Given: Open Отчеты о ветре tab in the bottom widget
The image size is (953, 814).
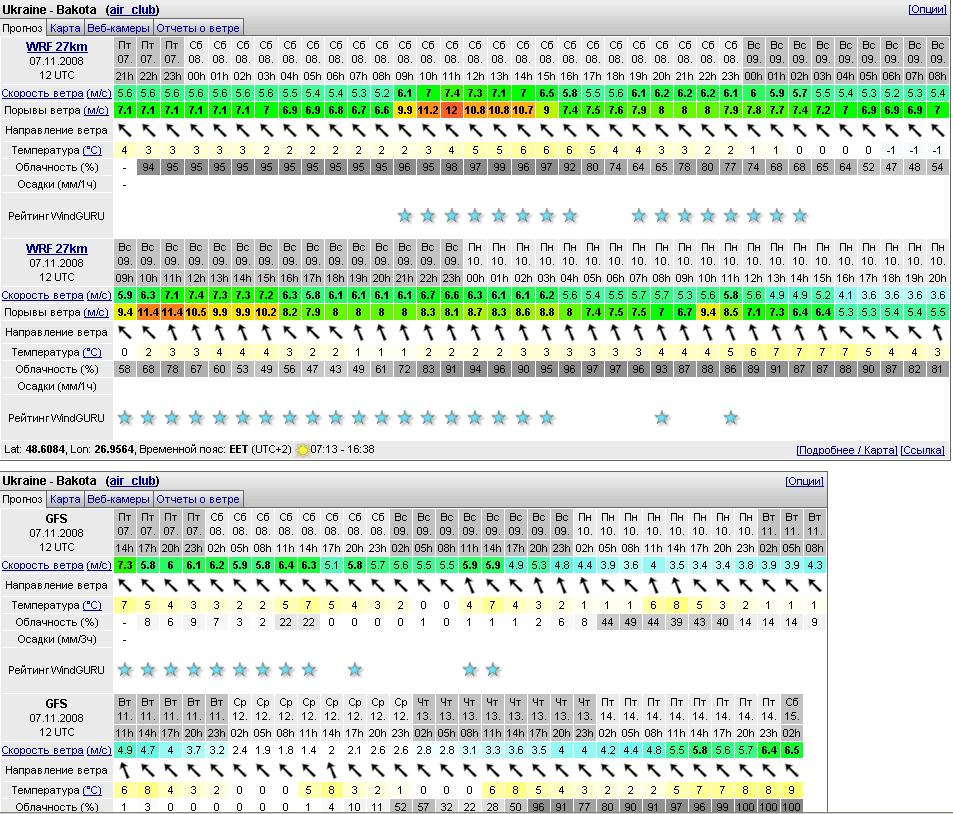Looking at the screenshot, I should tap(197, 499).
